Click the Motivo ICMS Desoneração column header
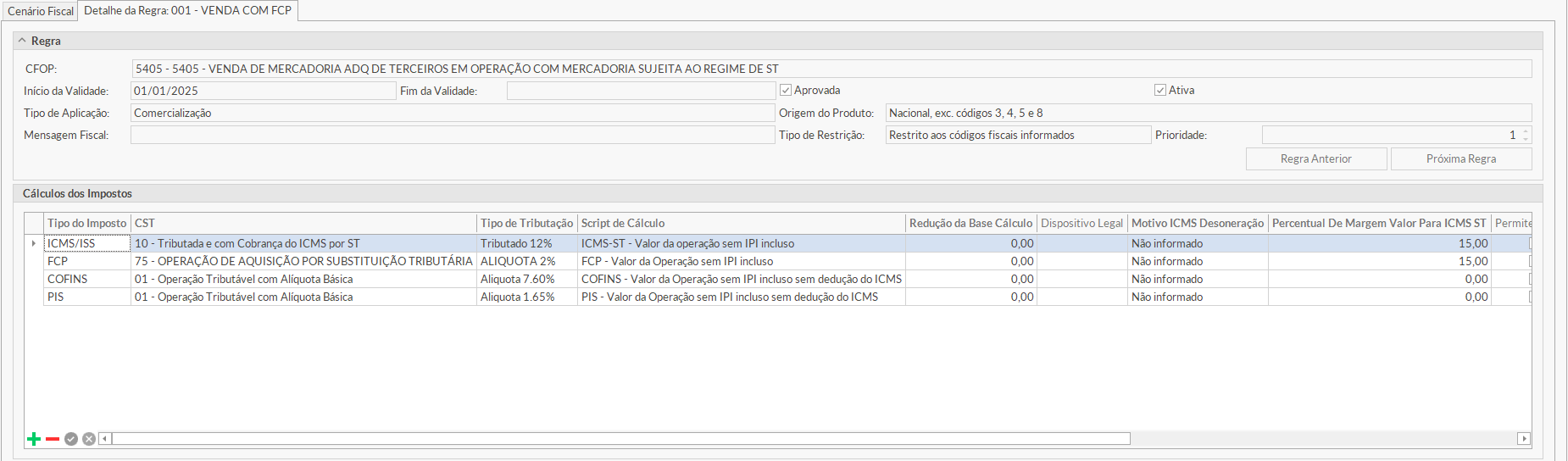This screenshot has width=1568, height=461. tap(1198, 223)
